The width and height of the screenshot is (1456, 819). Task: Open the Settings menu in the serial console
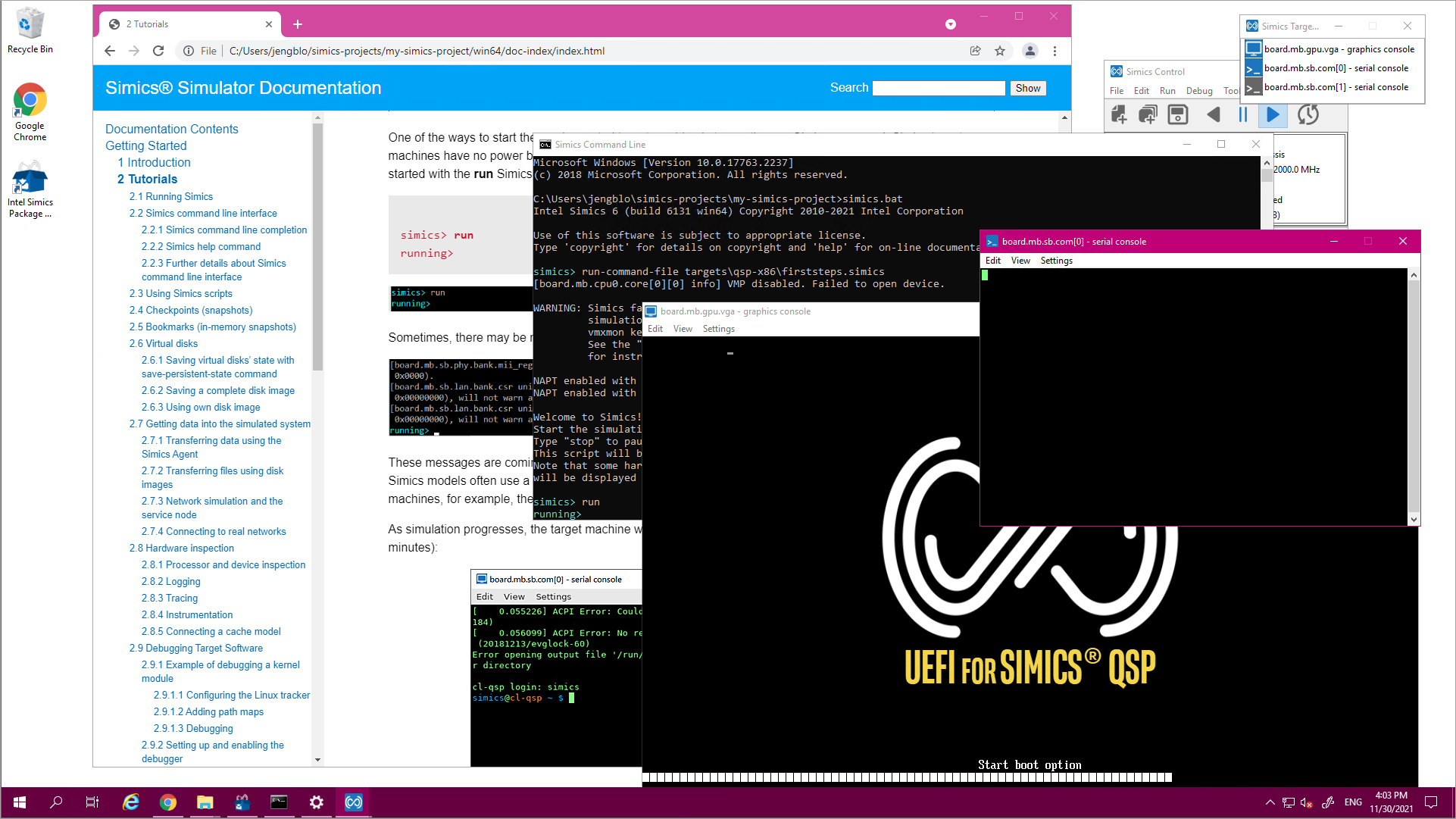pos(1056,260)
